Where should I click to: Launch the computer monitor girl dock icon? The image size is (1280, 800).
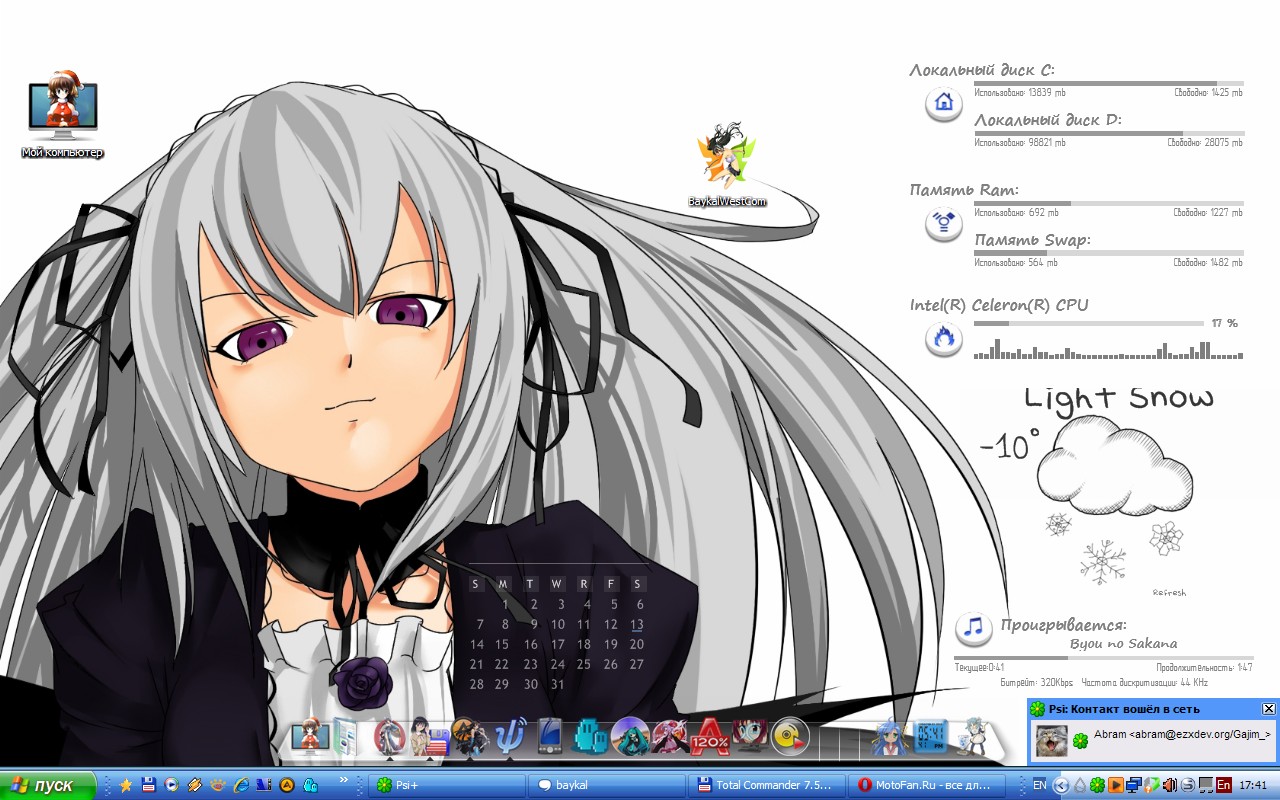(x=309, y=737)
